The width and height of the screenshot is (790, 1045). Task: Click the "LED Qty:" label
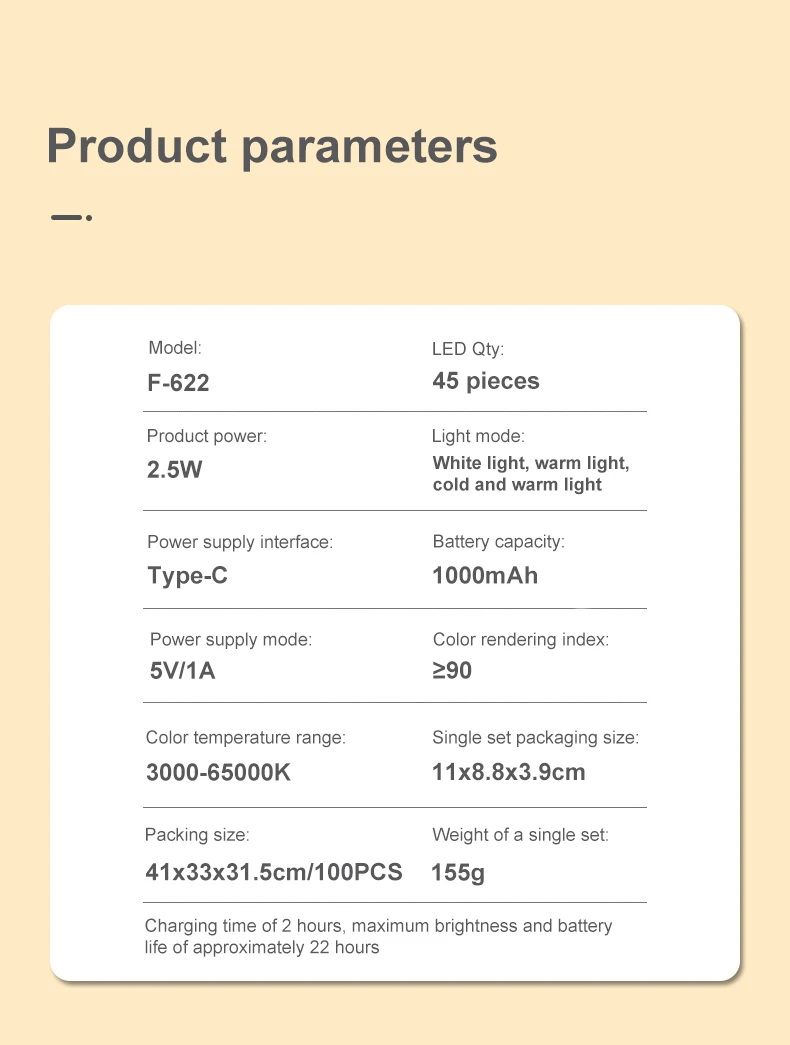click(468, 349)
